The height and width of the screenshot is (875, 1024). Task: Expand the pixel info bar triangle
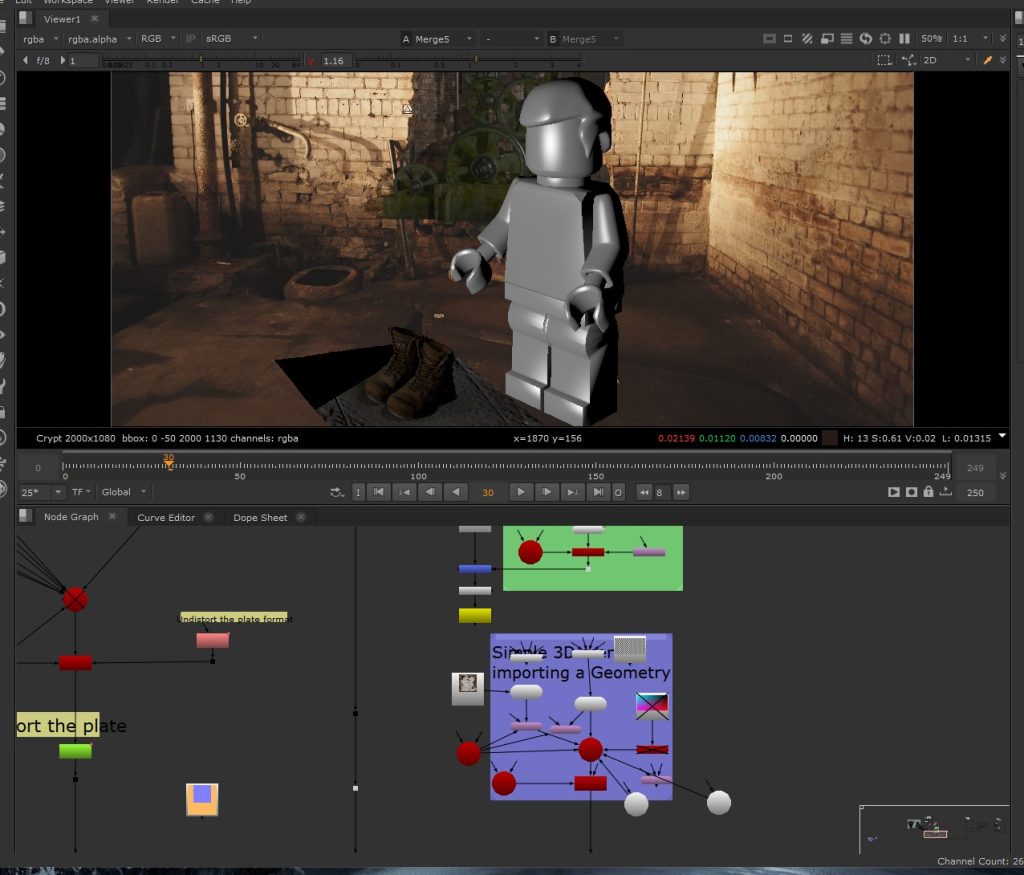[x=1002, y=436]
